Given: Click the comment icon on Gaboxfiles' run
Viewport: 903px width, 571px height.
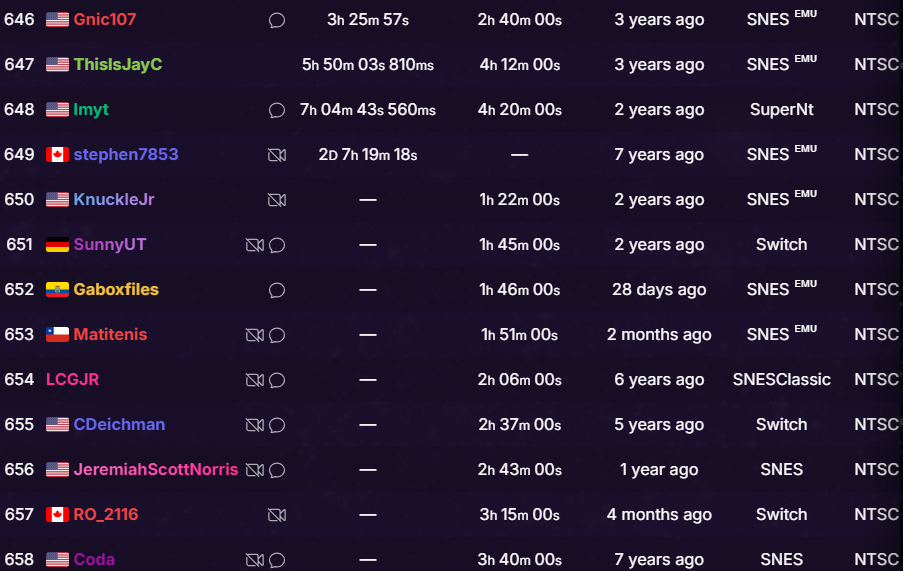Looking at the screenshot, I should [277, 290].
